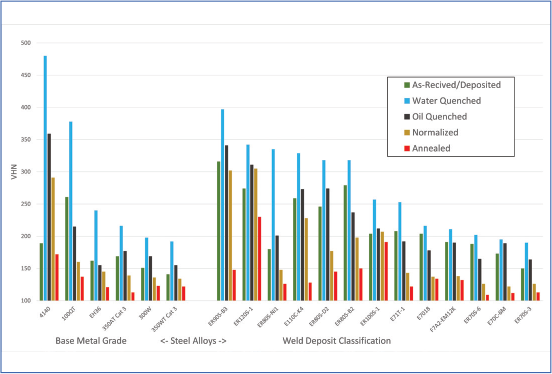Select the 'E7018' x-axis label
Image resolution: width=552 pixels, height=374 pixels.
pos(425,313)
